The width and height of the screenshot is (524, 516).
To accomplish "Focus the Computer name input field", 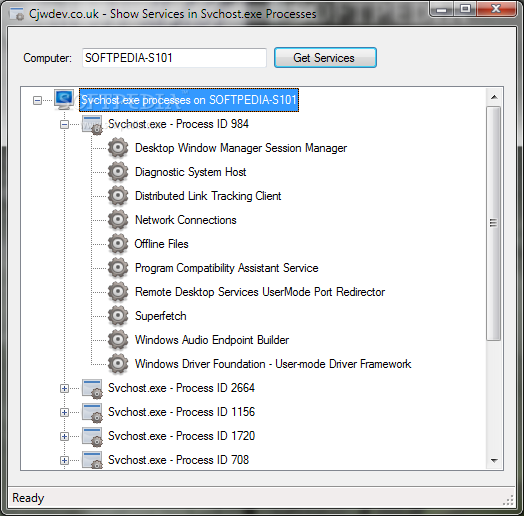I will coord(174,57).
